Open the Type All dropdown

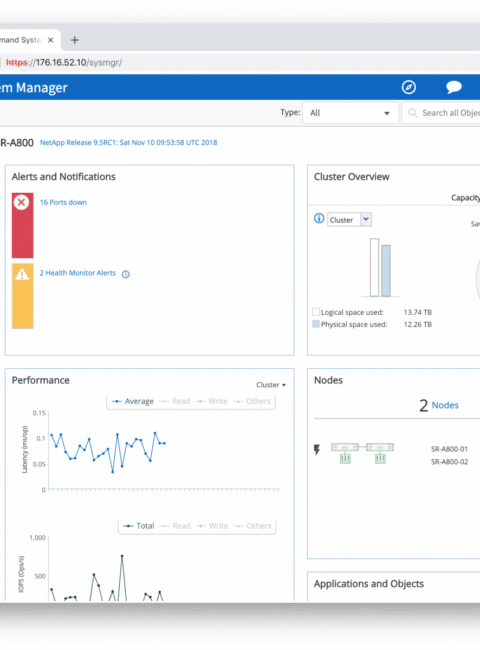tap(350, 113)
